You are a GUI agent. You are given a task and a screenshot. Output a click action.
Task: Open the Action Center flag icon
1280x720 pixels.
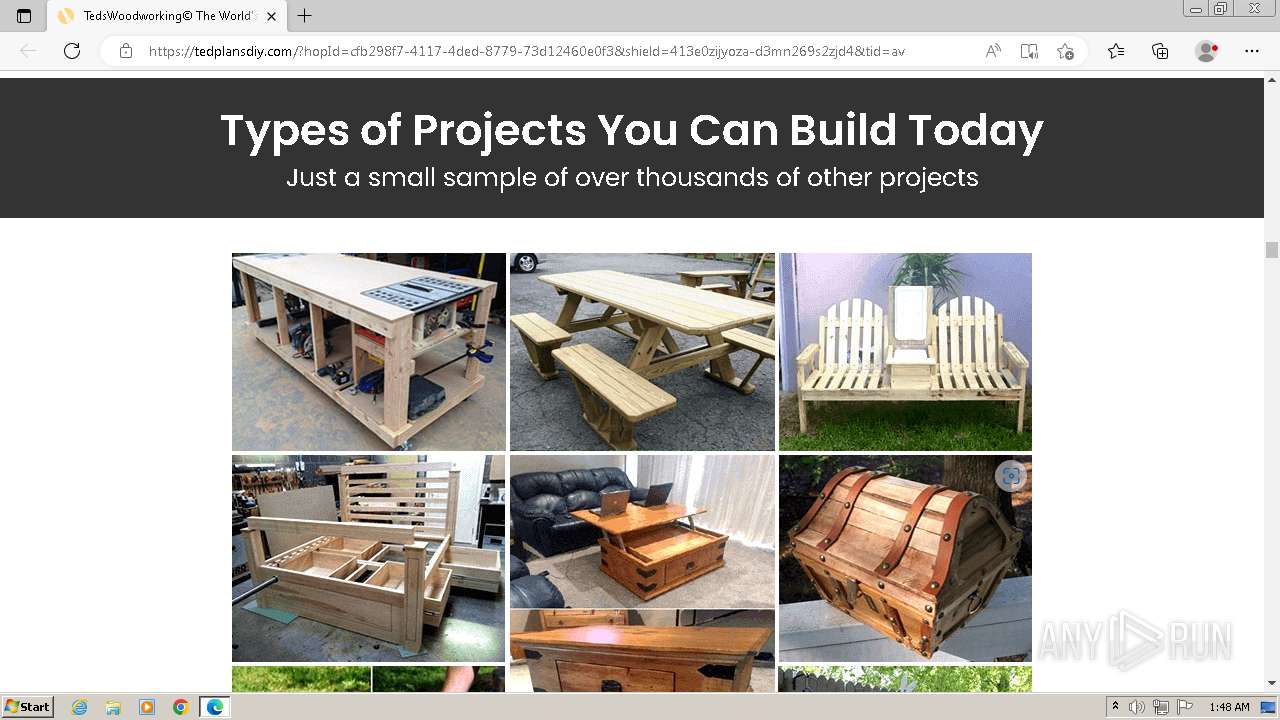[x=1185, y=707]
